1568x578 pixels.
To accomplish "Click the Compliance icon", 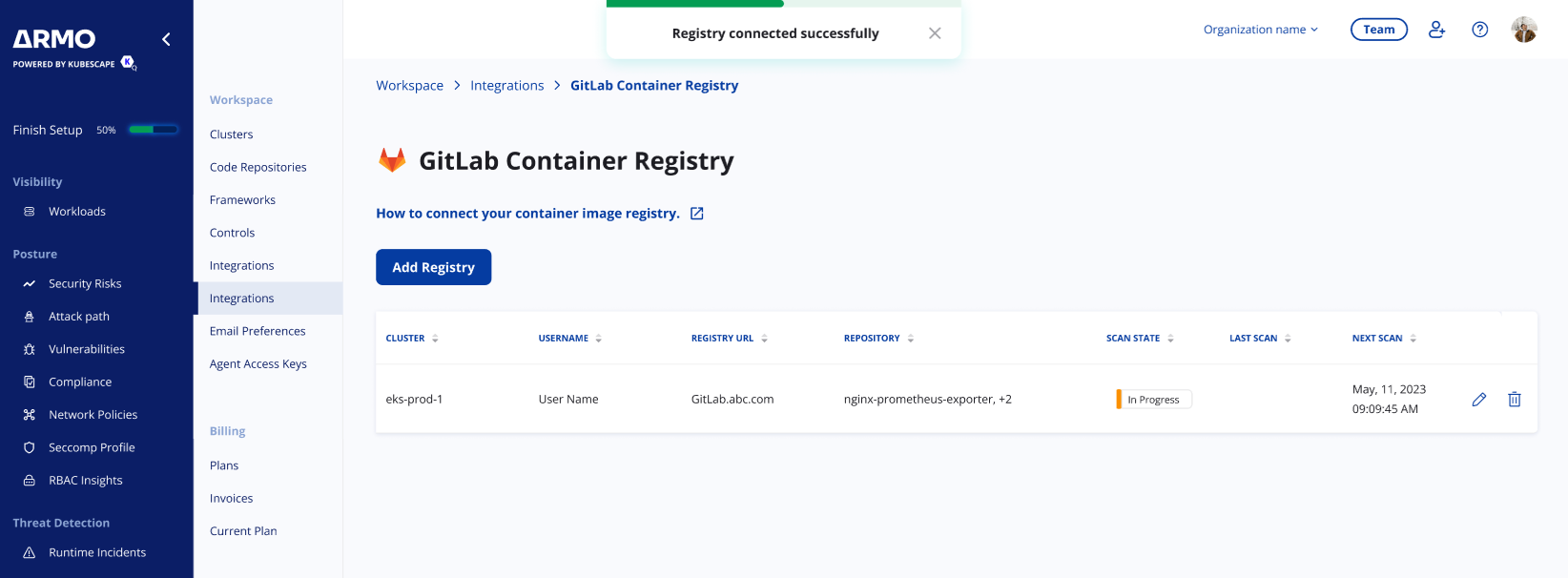I will [x=29, y=382].
